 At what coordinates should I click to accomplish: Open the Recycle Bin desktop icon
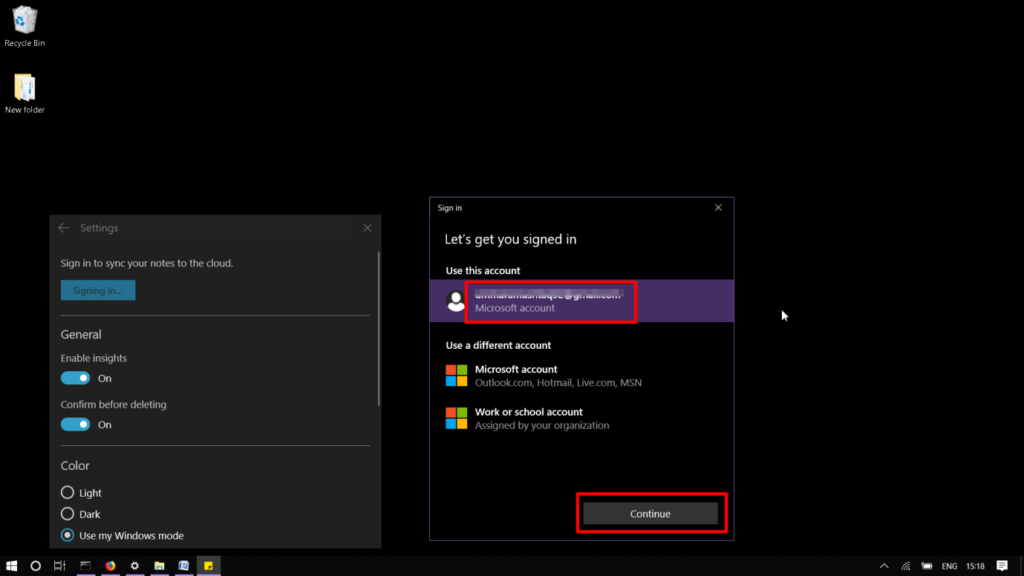click(x=25, y=26)
